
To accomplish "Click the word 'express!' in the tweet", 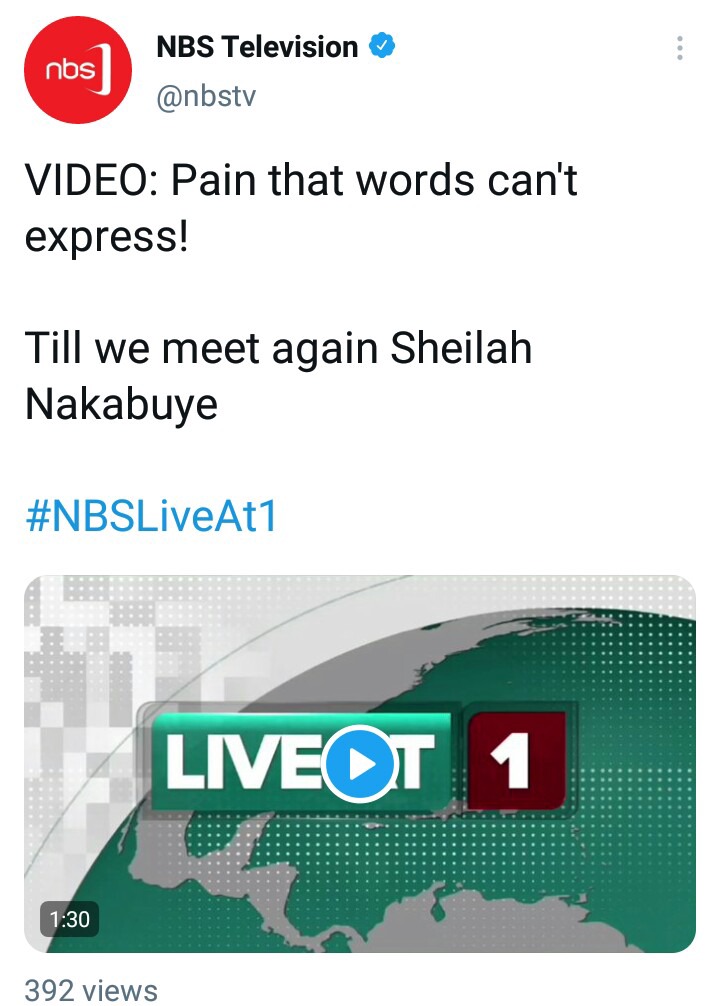I will tap(107, 237).
